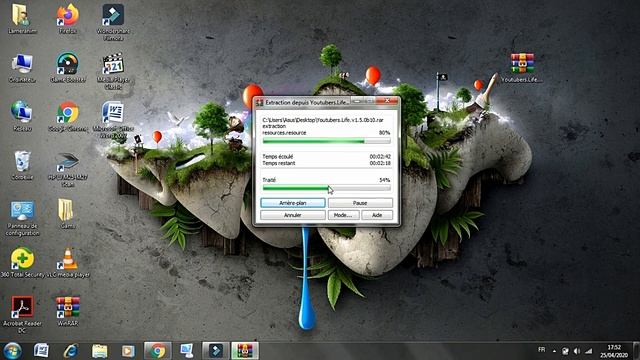Open the Mode... button
The width and height of the screenshot is (640, 360).
(x=343, y=215)
